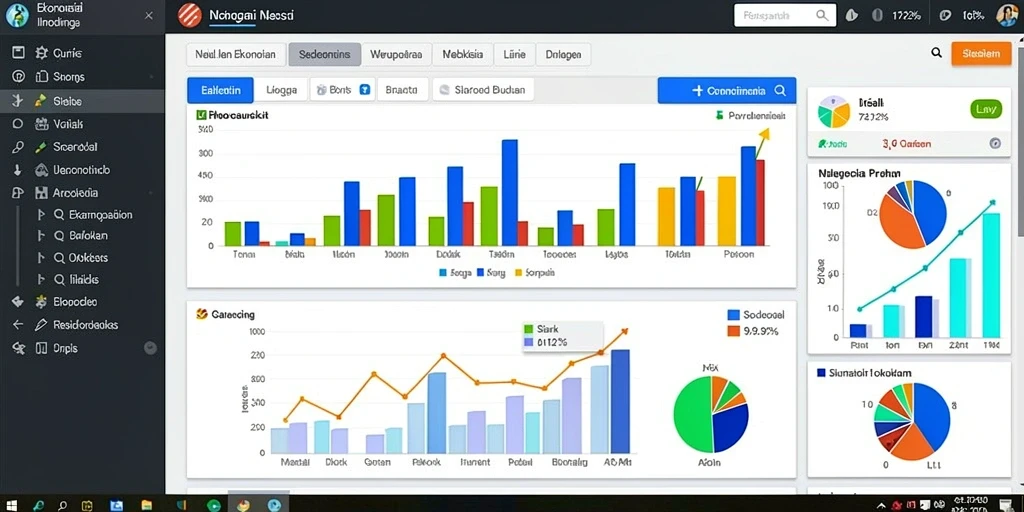
Task: Click the compass icon in the Iréall card
Action: point(995,144)
